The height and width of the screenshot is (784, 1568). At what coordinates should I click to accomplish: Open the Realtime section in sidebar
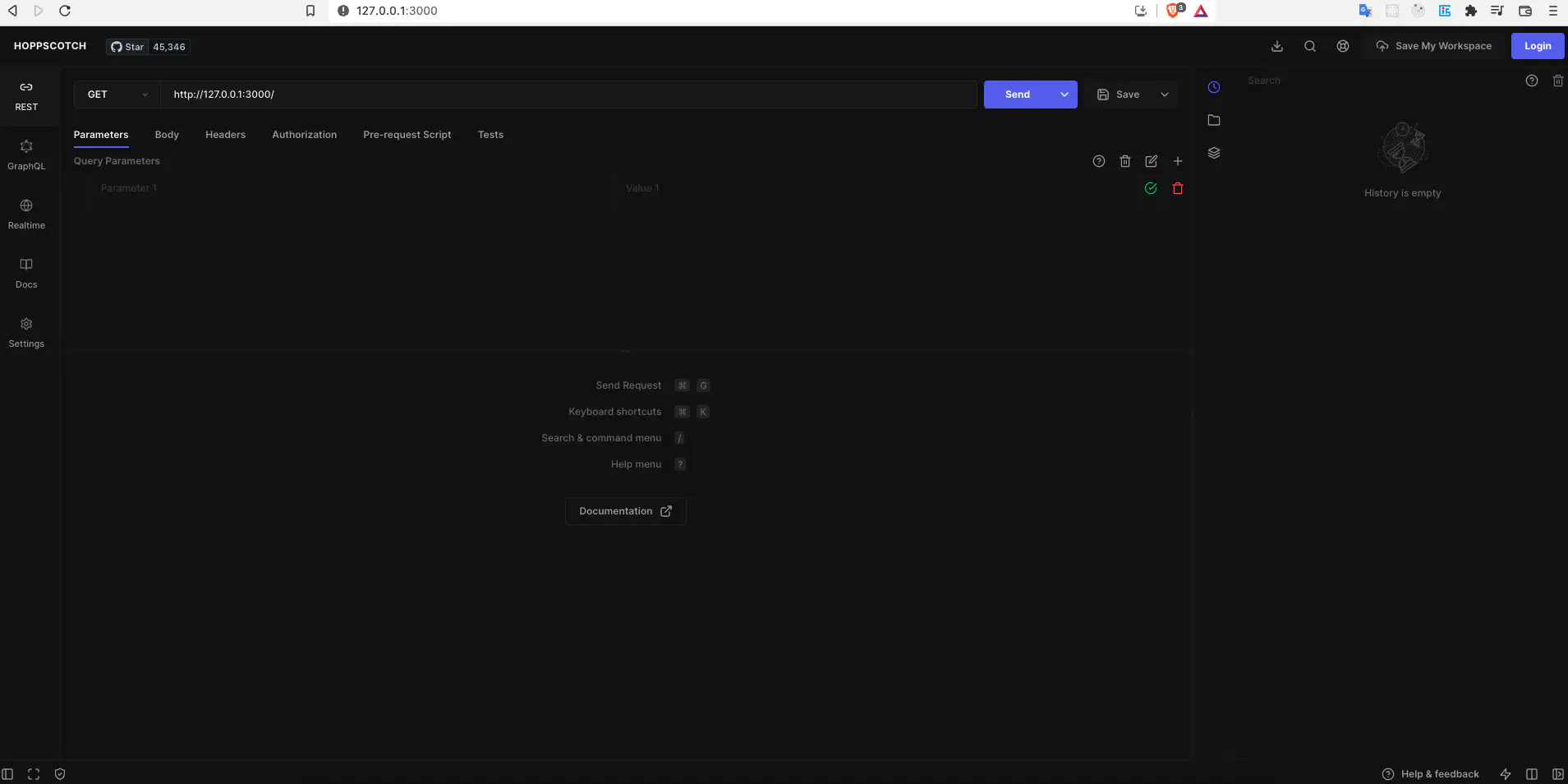pyautogui.click(x=26, y=214)
